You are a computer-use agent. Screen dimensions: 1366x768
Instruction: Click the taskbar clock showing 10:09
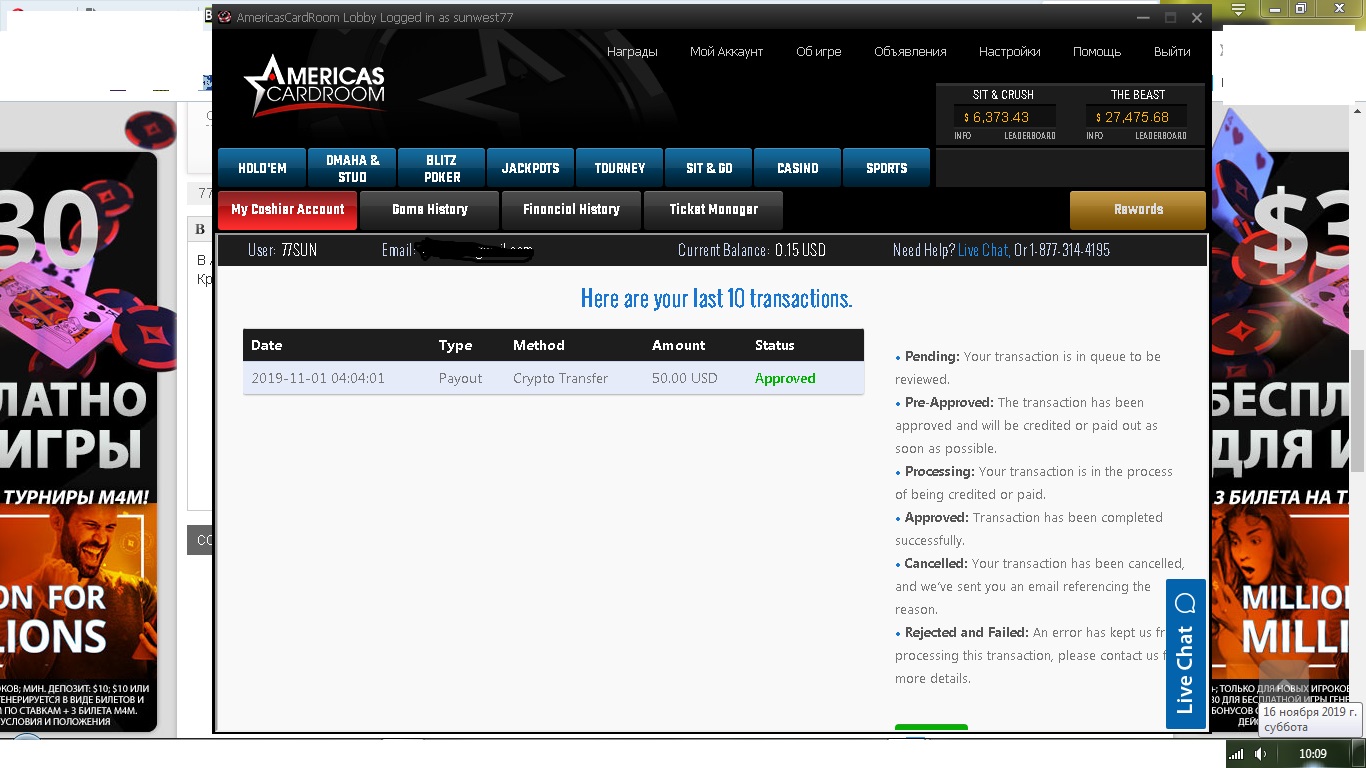pos(1312,754)
